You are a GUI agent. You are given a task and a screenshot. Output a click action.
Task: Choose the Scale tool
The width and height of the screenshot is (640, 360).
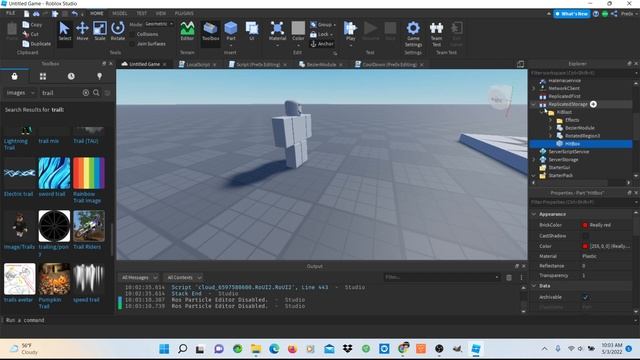point(100,31)
